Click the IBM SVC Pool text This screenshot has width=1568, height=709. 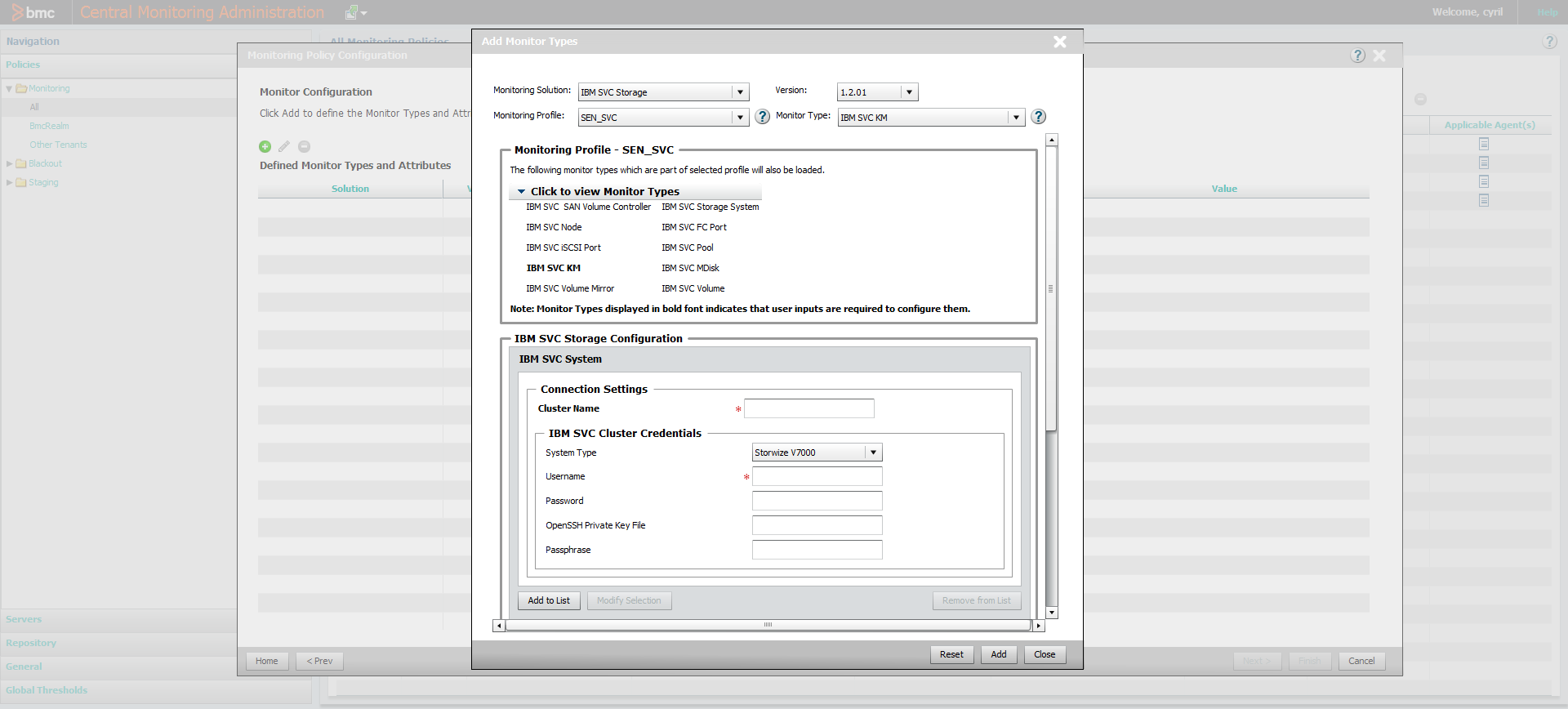tap(688, 248)
